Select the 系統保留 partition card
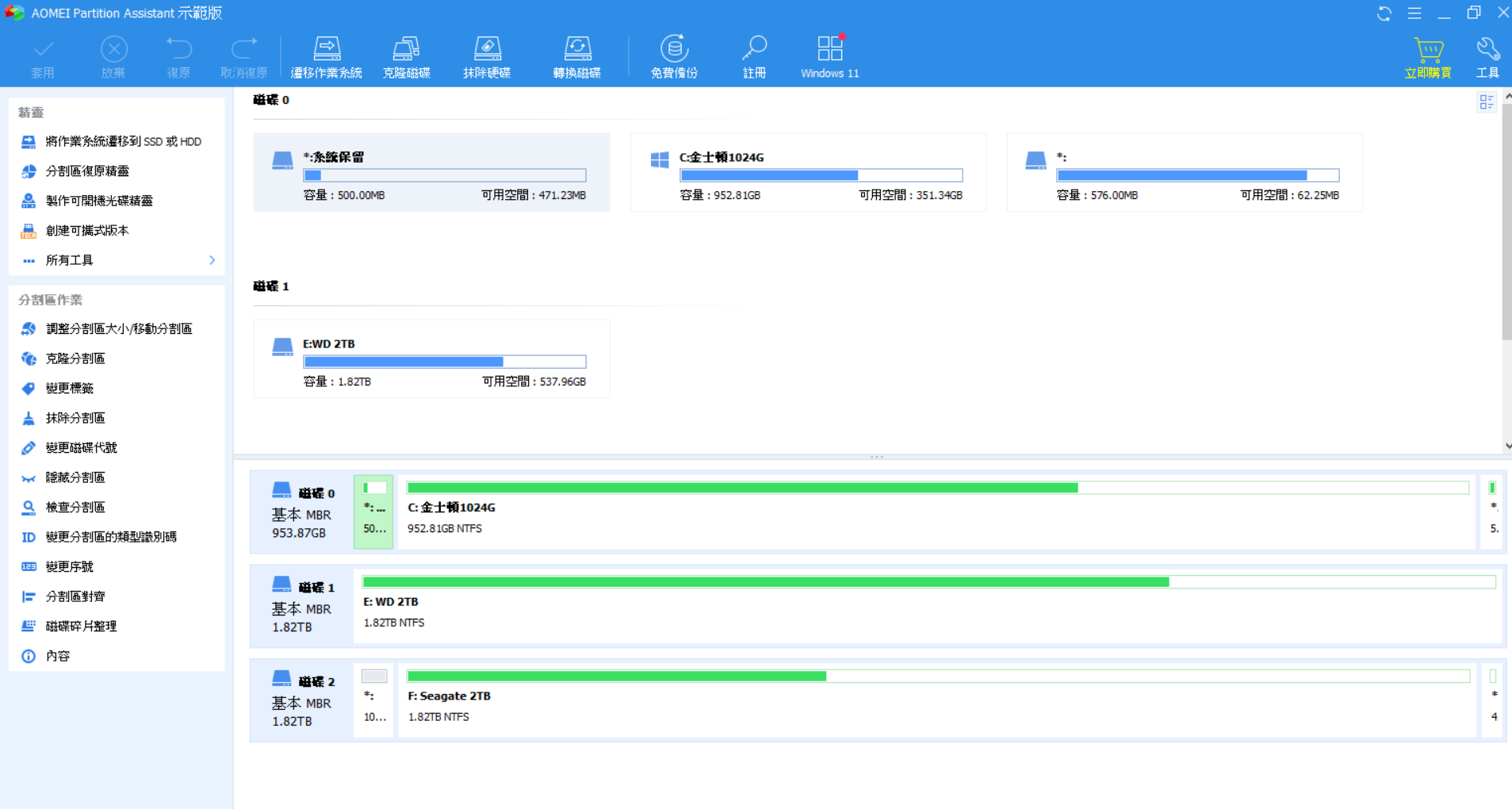This screenshot has height=809, width=1512. tap(431, 172)
